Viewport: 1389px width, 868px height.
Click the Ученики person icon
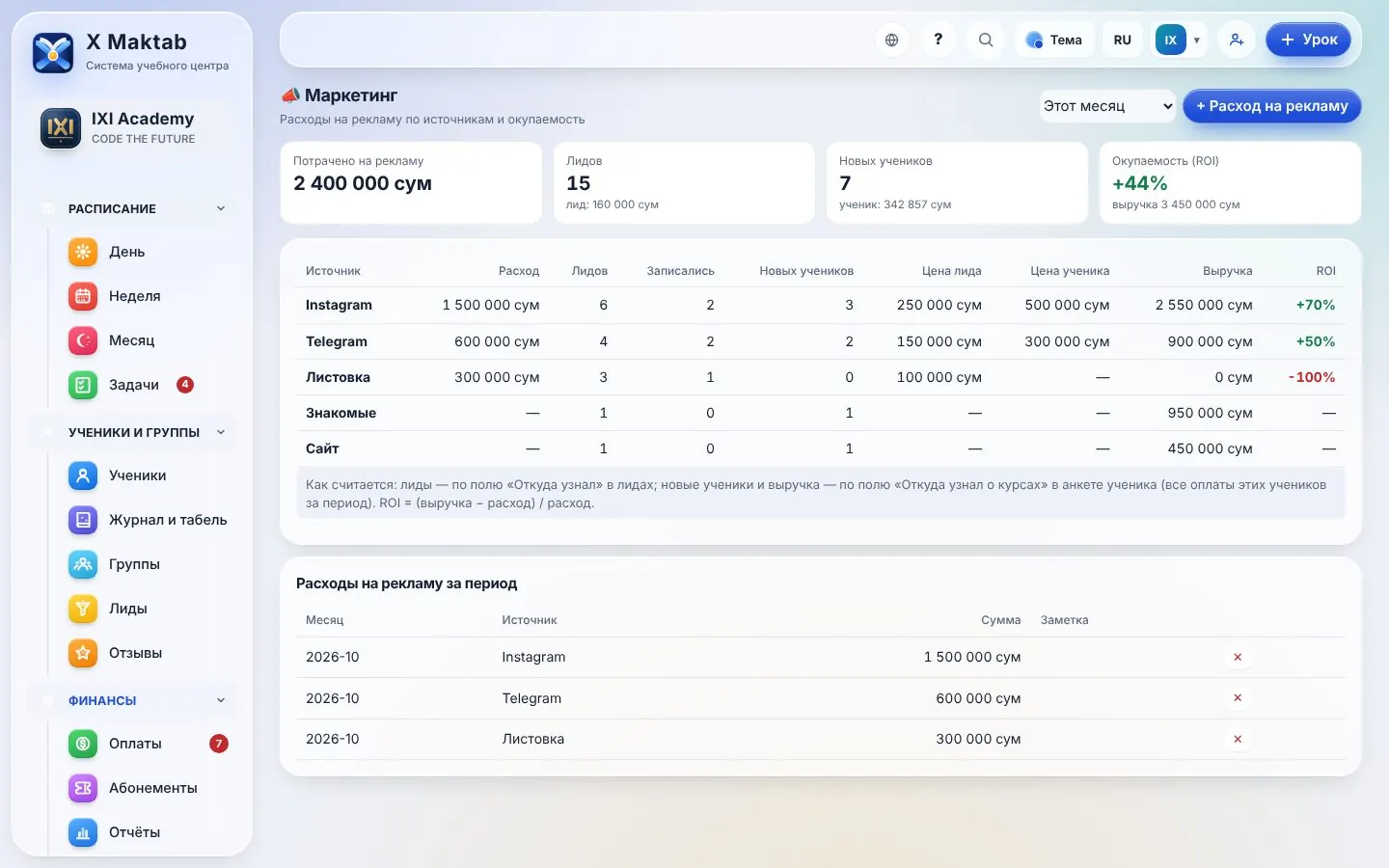(83, 475)
